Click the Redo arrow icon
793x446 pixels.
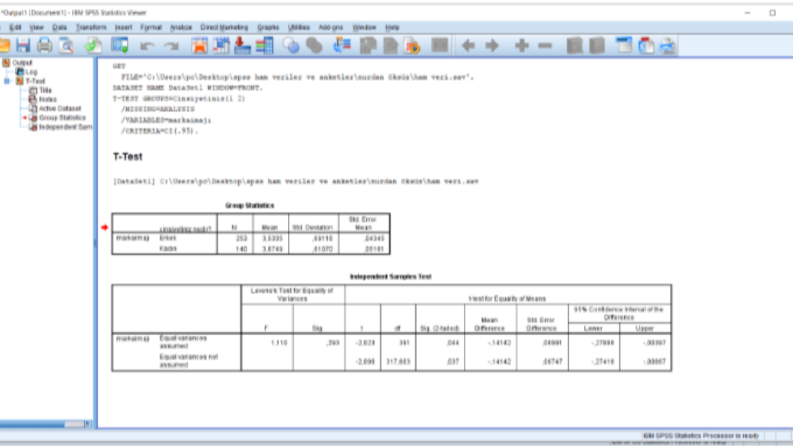coord(171,46)
